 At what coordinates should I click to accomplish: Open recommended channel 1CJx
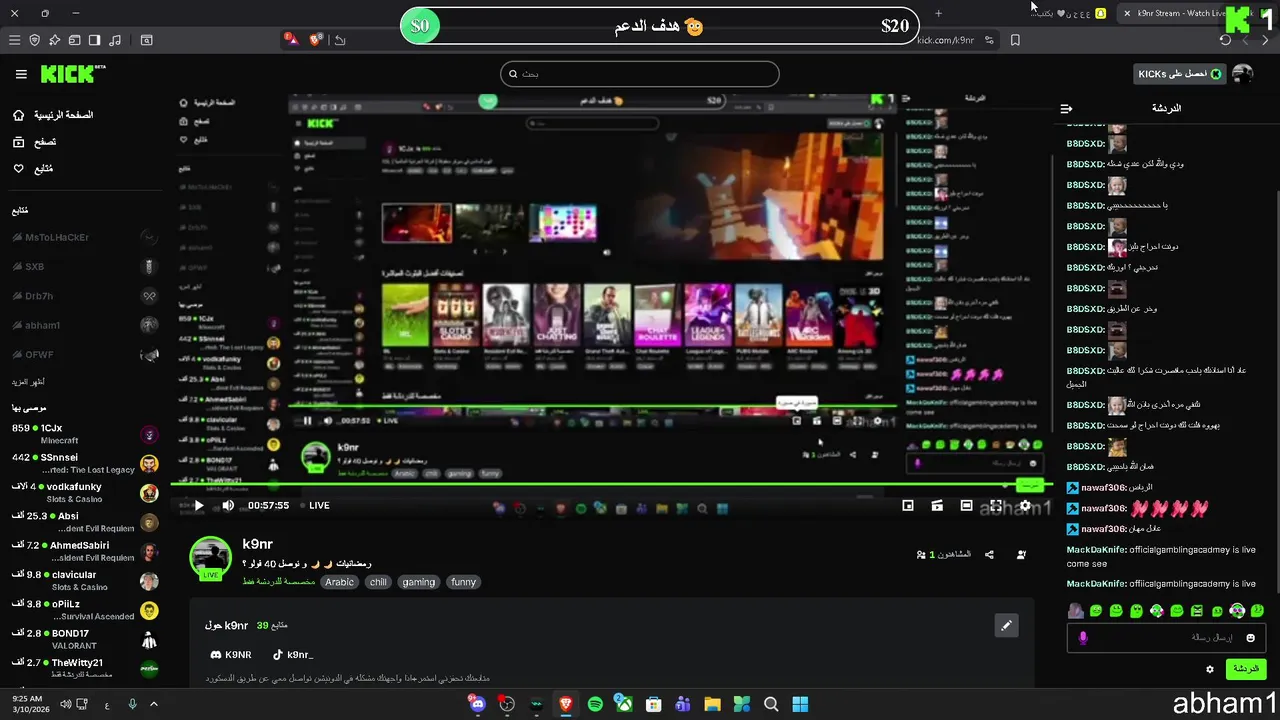pos(84,434)
